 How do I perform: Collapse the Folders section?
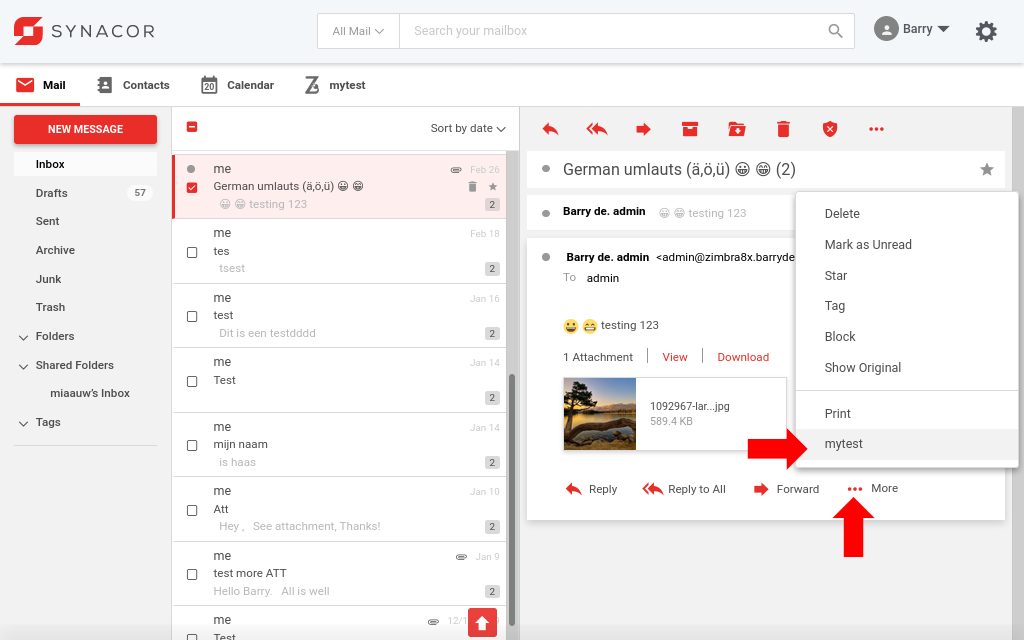24,337
